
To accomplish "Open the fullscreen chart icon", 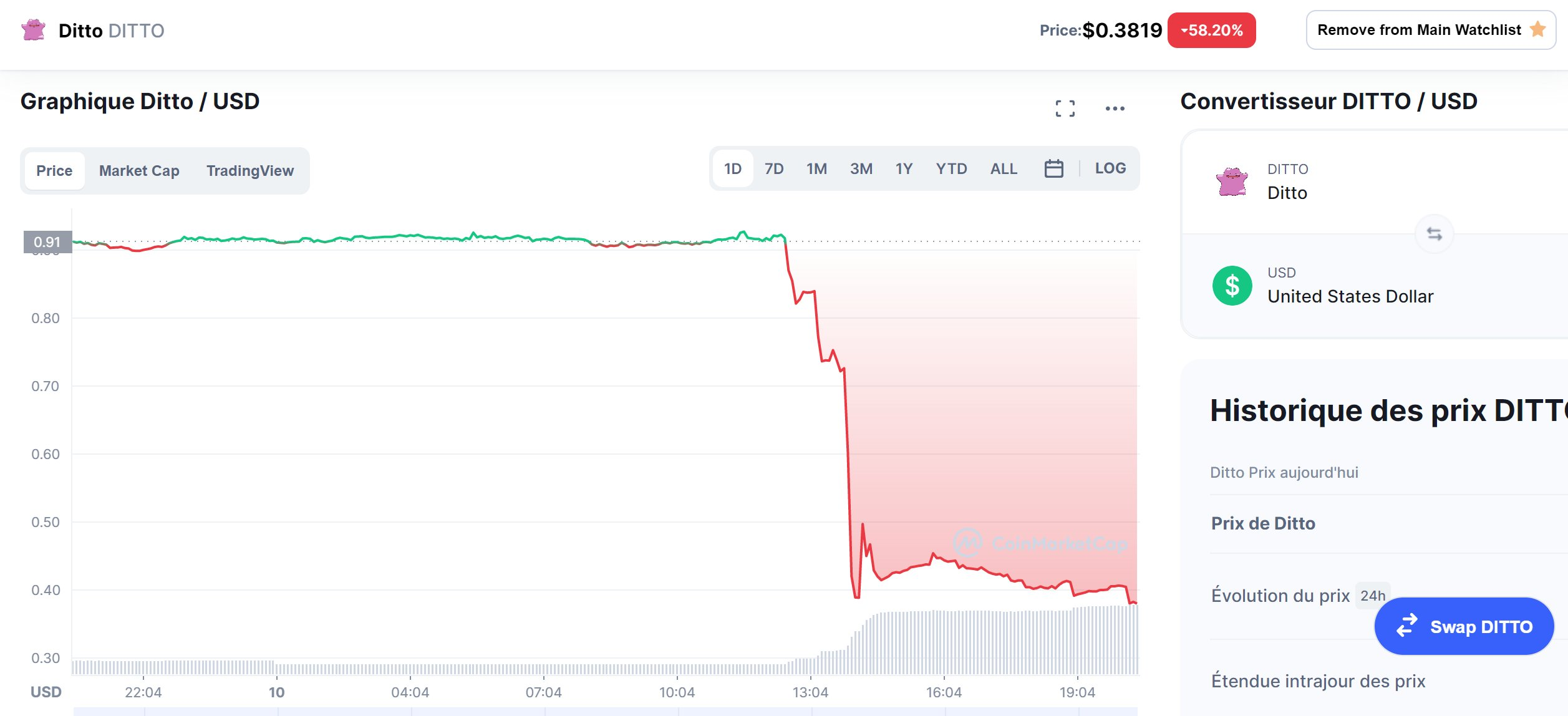I will pos(1065,109).
